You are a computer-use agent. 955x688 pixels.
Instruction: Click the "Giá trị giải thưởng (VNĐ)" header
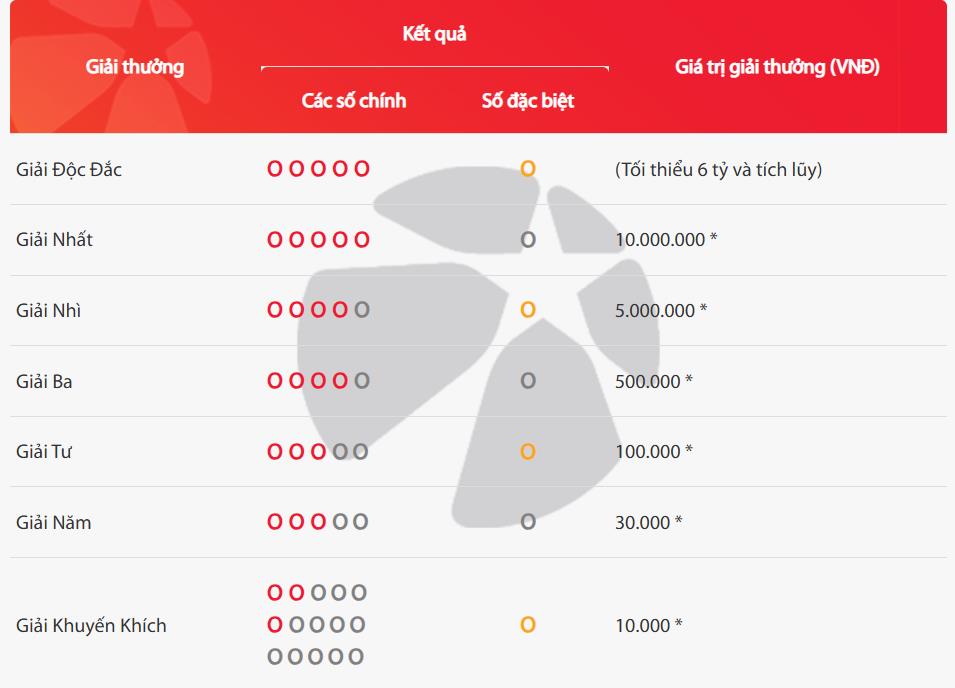[777, 67]
